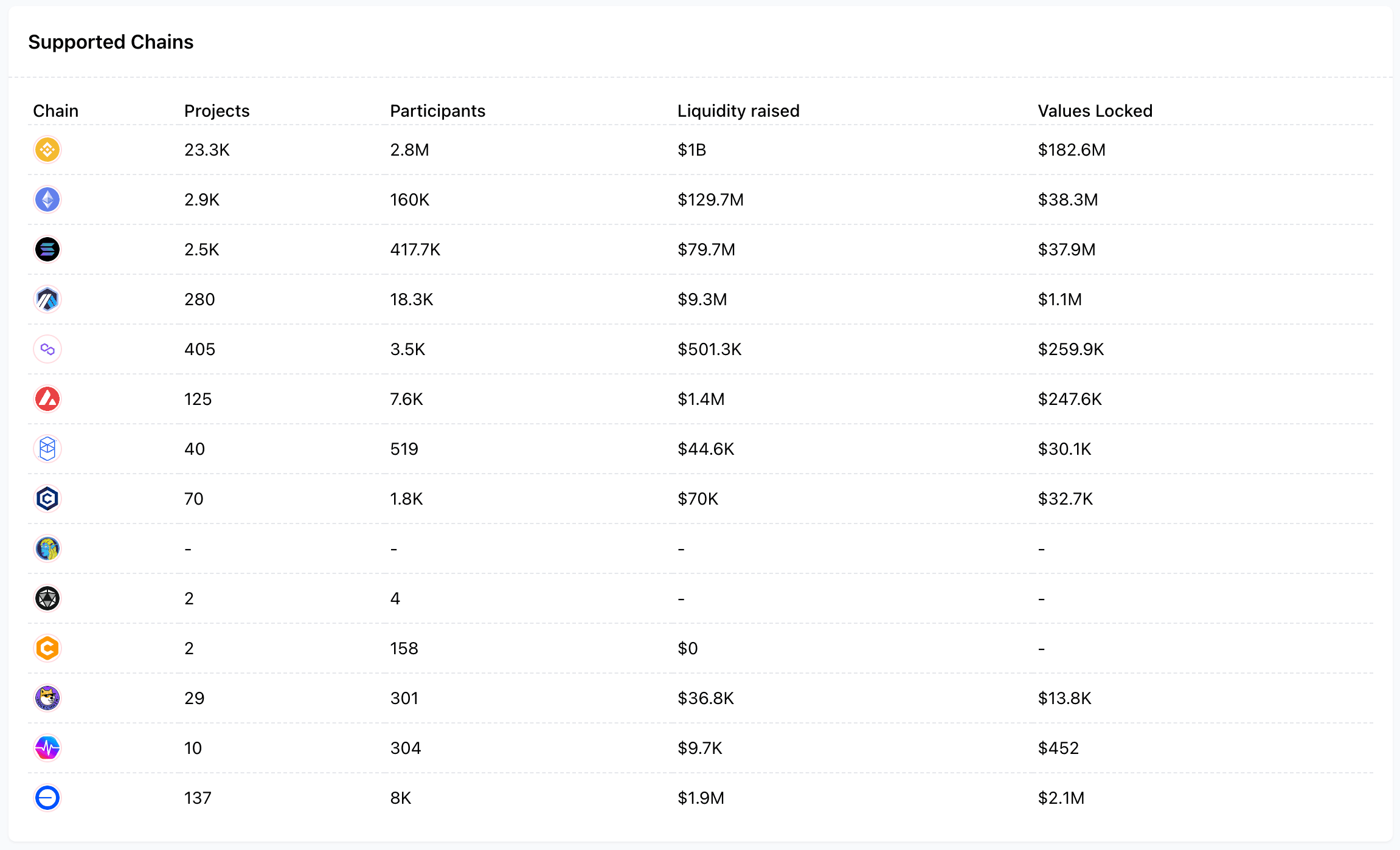Screen dimensions: 1400x850
Task: Click the BNB Chain logo icon
Action: pyautogui.click(x=47, y=150)
